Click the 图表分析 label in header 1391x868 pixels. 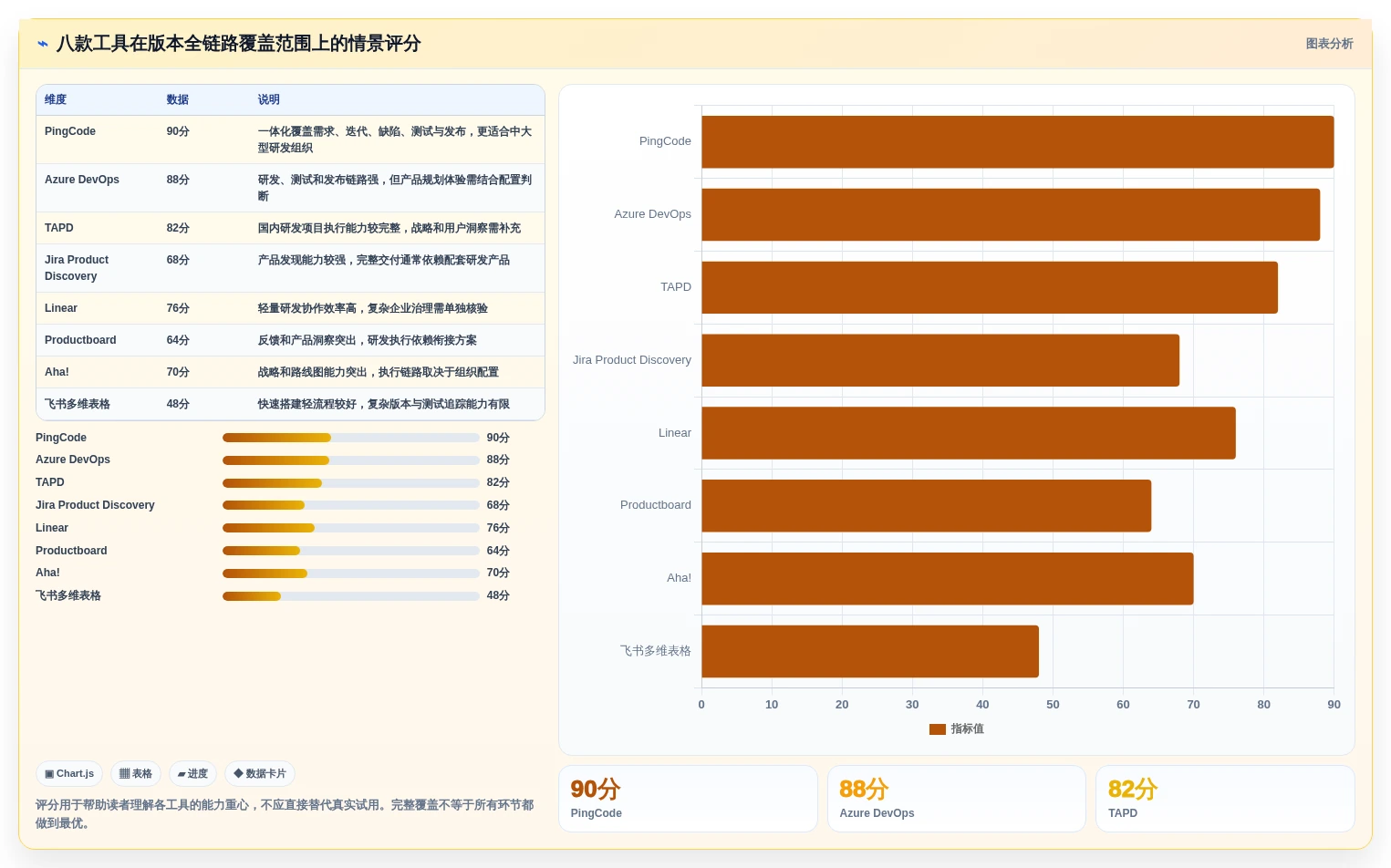[1329, 44]
